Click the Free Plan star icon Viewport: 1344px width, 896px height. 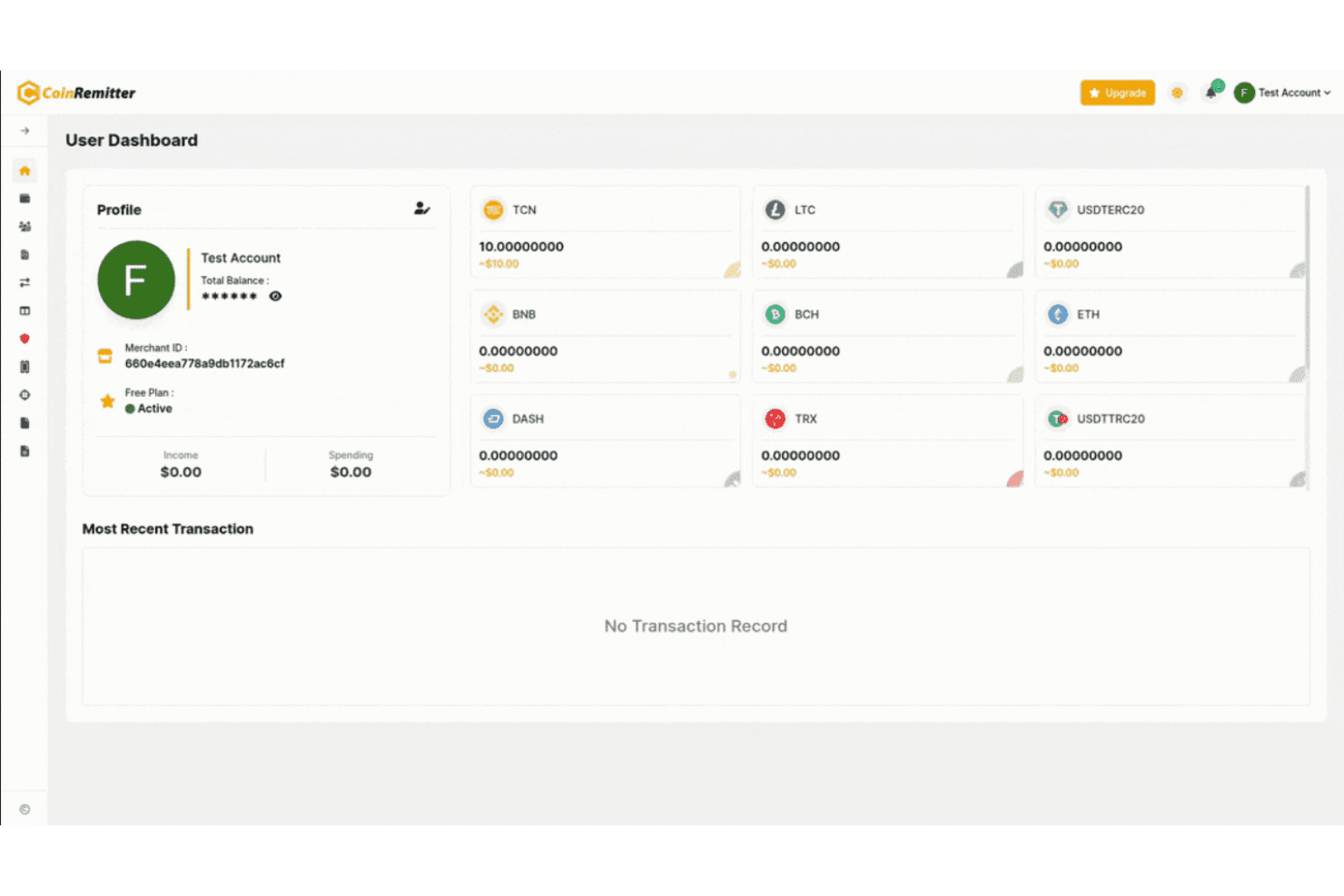coord(107,400)
